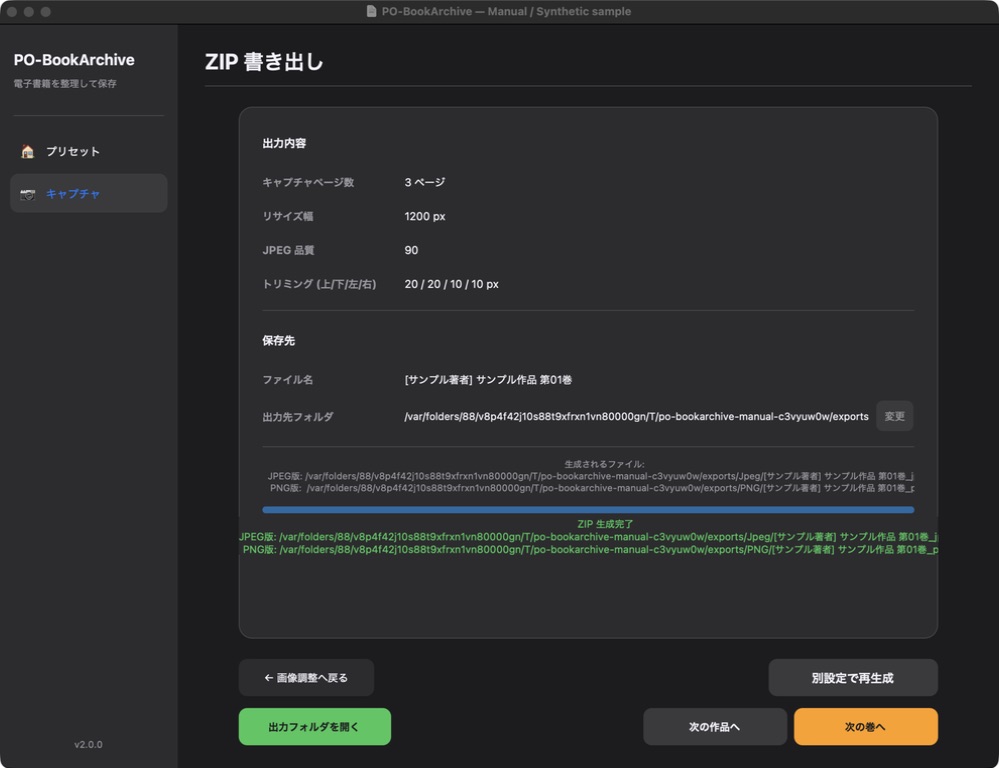The height and width of the screenshot is (768, 999).
Task: Click the value 3 ページ
Action: (424, 182)
